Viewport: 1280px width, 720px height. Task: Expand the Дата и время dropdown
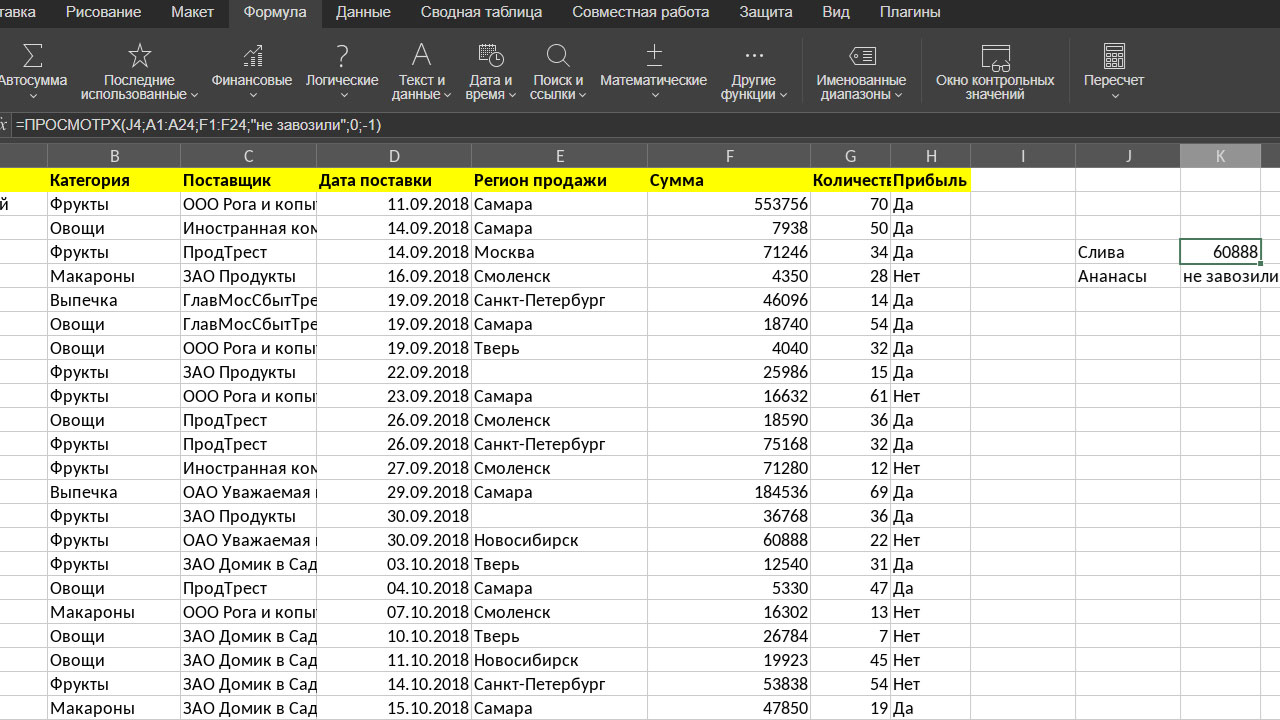512,95
